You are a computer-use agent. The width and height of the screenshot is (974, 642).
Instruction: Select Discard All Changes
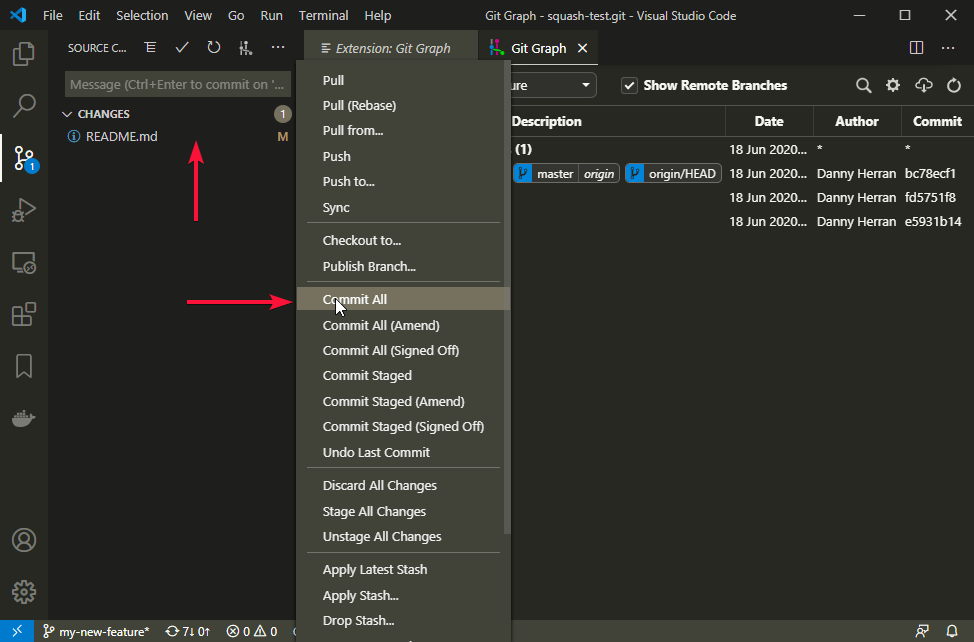403,486
